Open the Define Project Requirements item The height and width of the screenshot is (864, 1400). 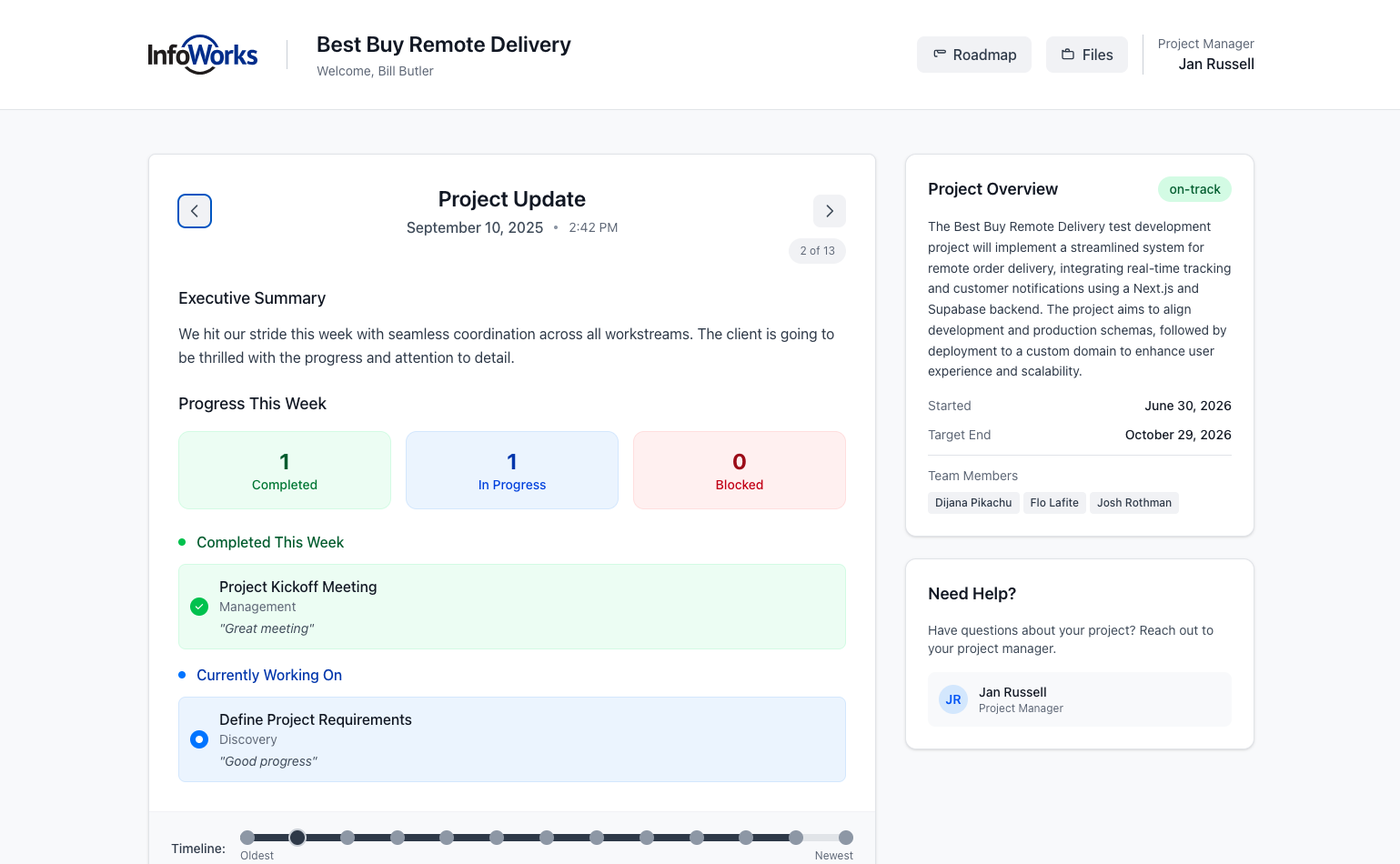(x=512, y=740)
